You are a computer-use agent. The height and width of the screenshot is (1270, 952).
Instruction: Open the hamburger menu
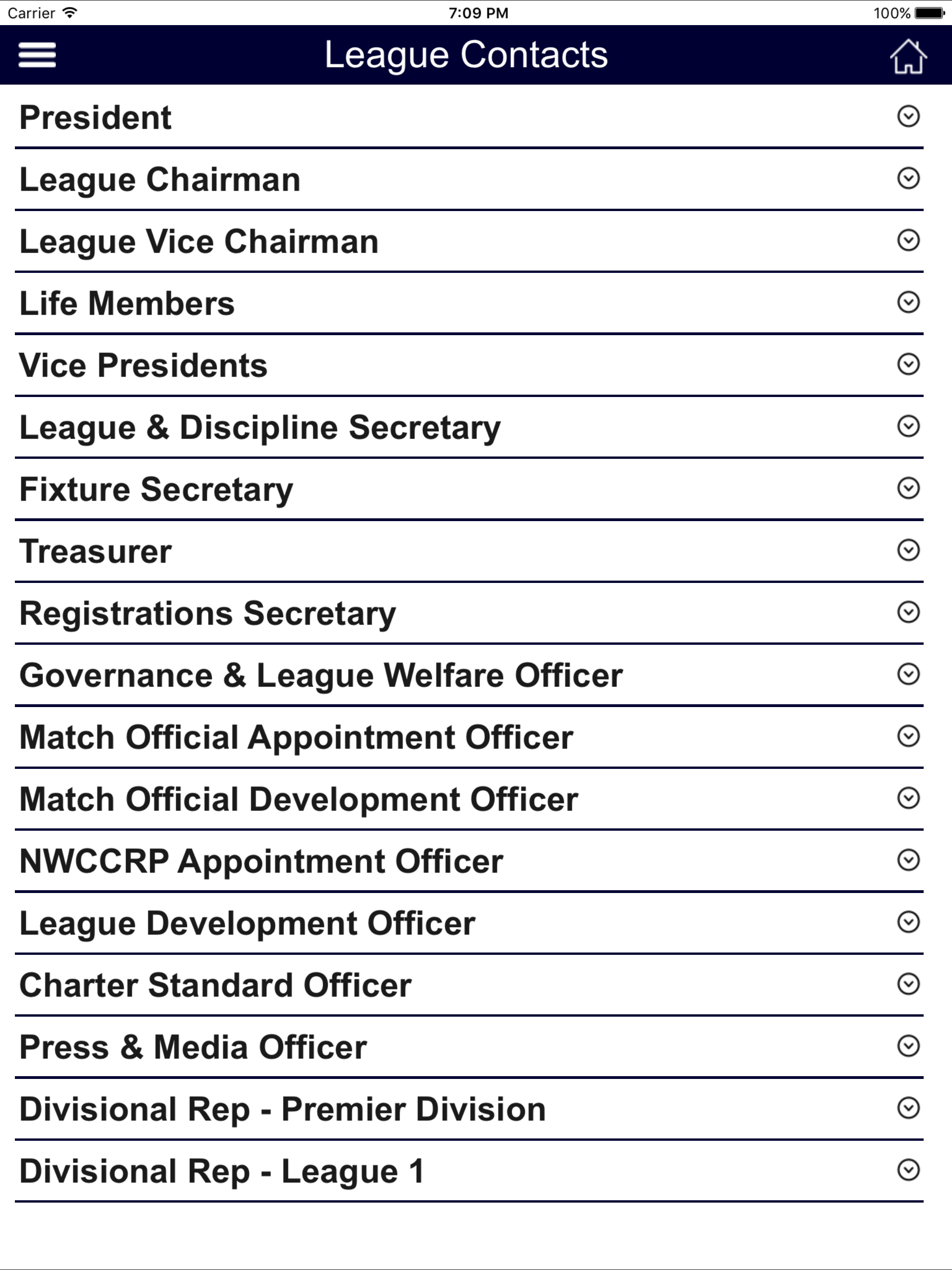[37, 55]
